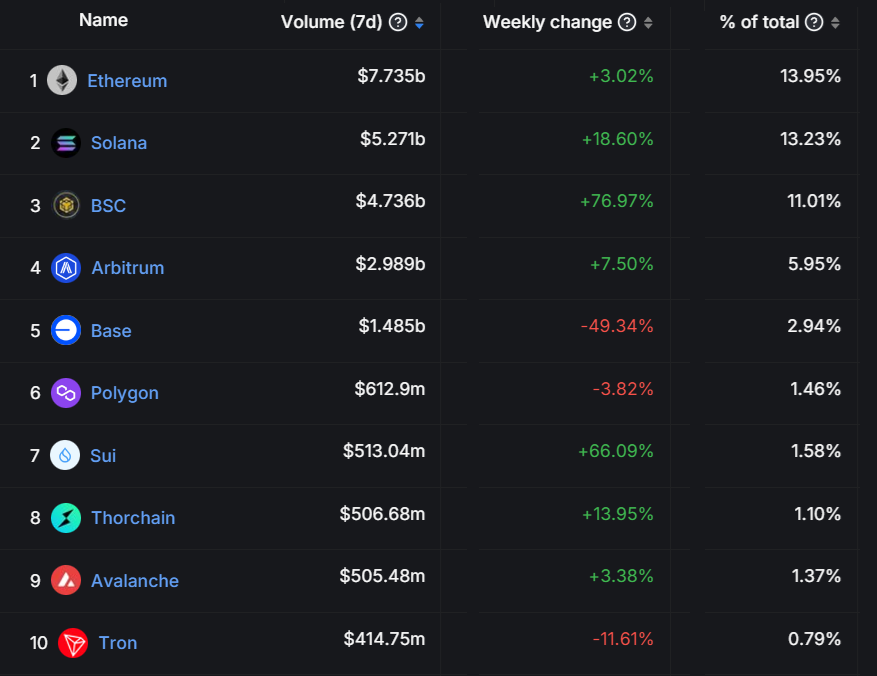The image size is (877, 676).
Task: Click the Solana logo icon
Action: pos(66,143)
